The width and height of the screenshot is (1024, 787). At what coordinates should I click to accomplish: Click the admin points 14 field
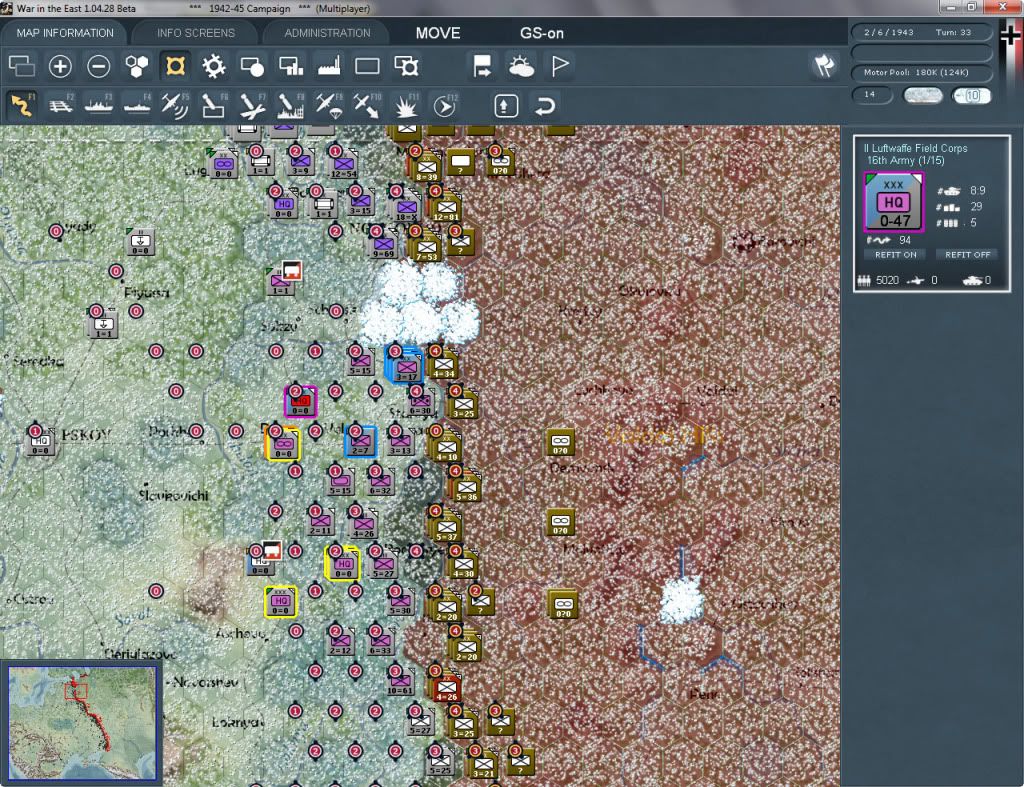(x=871, y=95)
